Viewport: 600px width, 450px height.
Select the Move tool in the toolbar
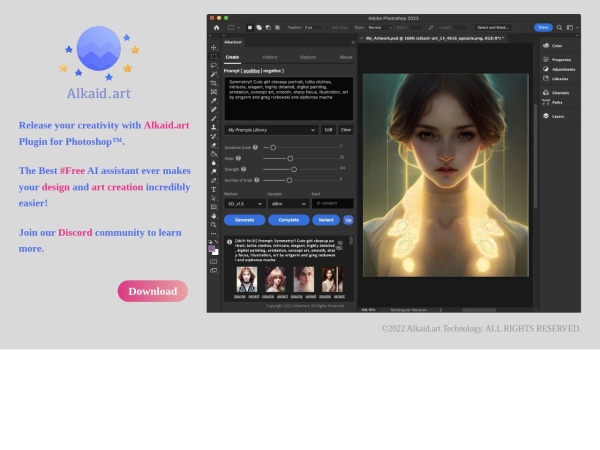pyautogui.click(x=213, y=47)
